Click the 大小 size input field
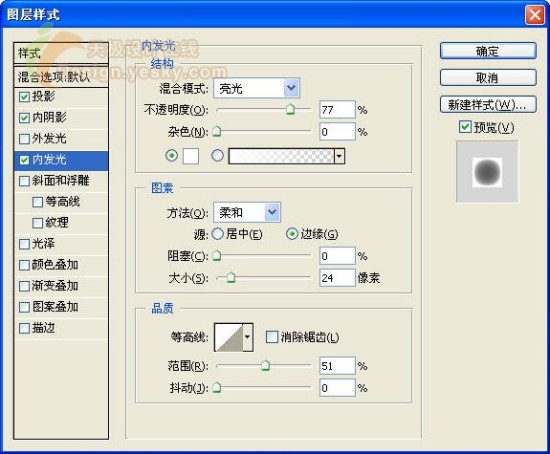The width and height of the screenshot is (550, 454). coord(337,278)
